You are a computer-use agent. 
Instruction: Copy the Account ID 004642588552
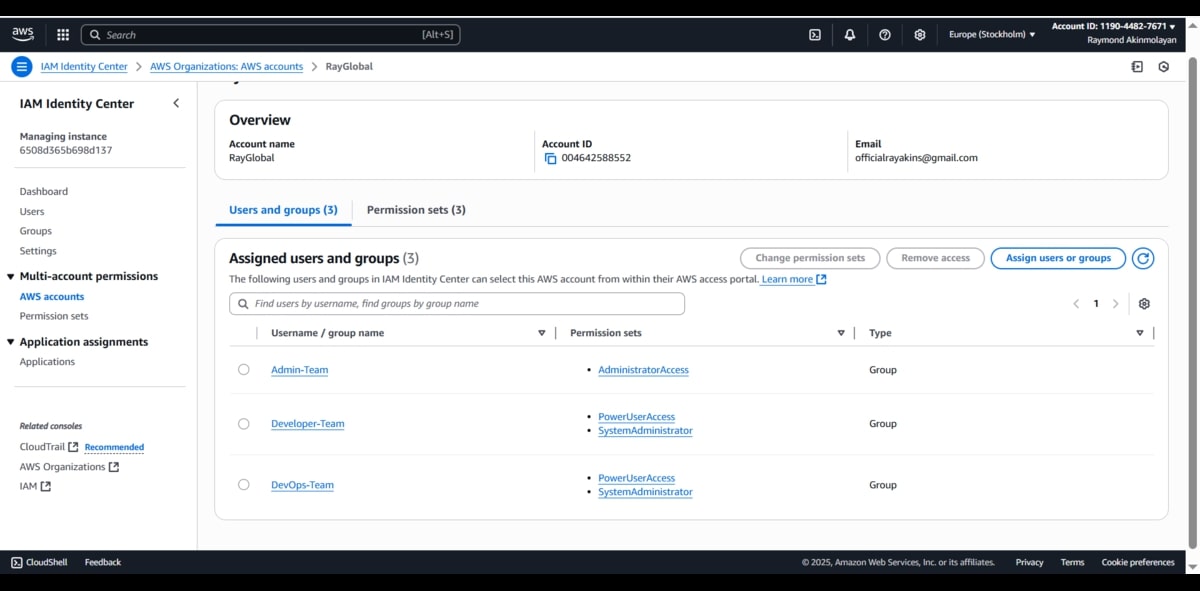[550, 158]
